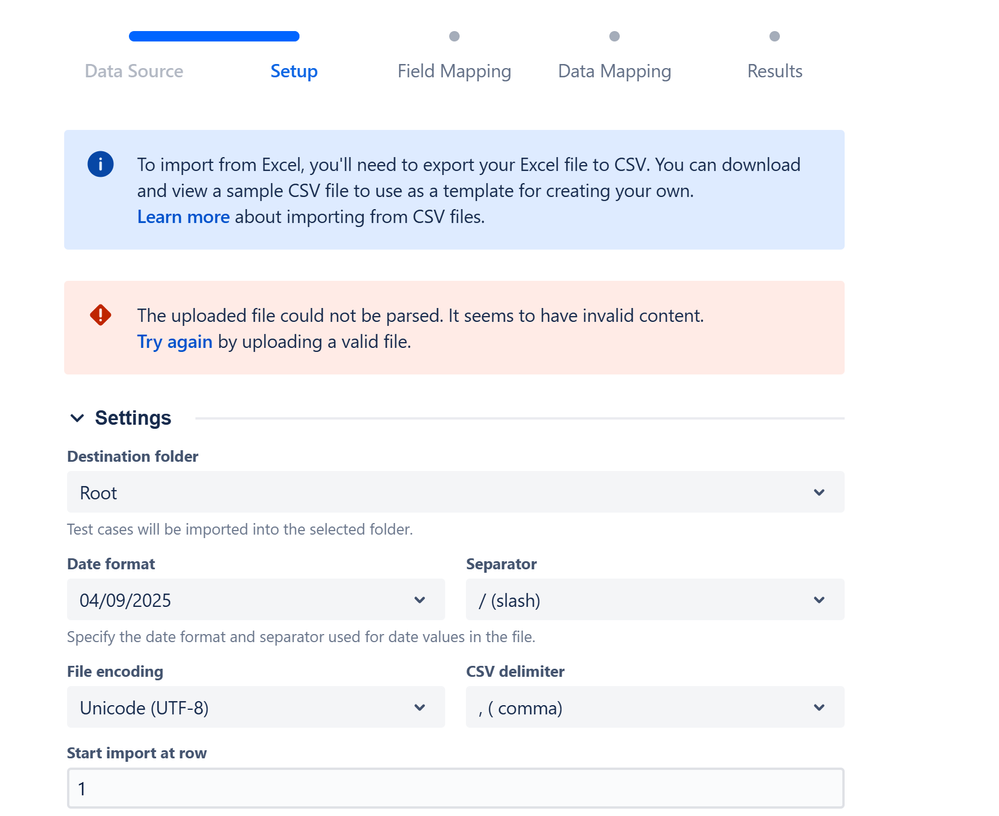999x816 pixels.
Task: Click the Field Mapping step dot
Action: pyautogui.click(x=454, y=37)
